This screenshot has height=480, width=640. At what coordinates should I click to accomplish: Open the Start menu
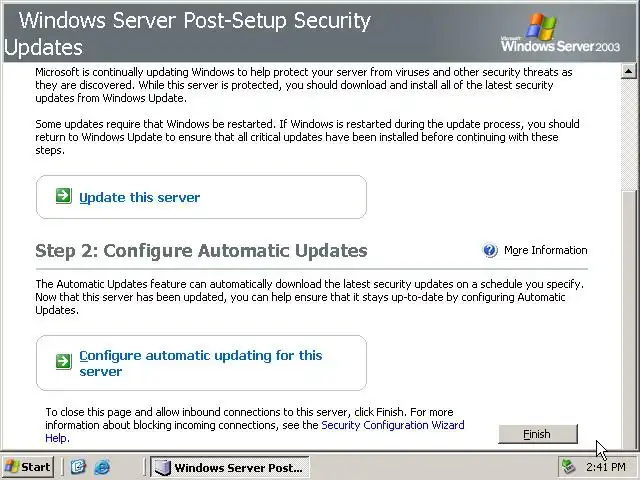pyautogui.click(x=28, y=467)
